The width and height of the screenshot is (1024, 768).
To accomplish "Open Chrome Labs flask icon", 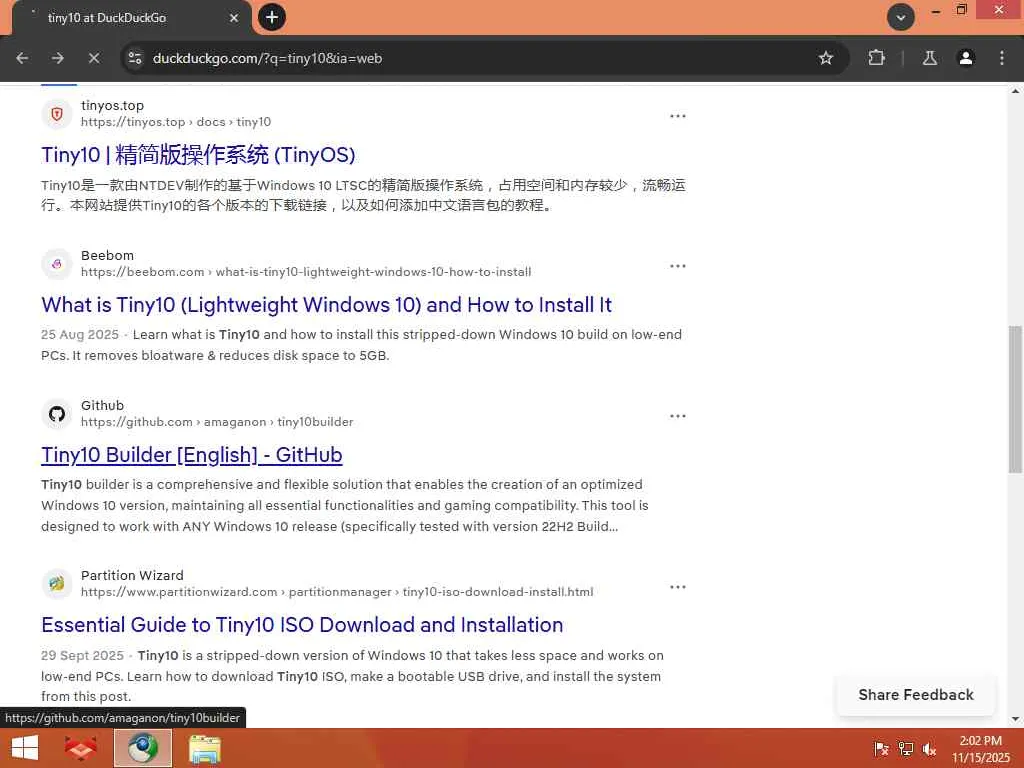I will point(930,58).
